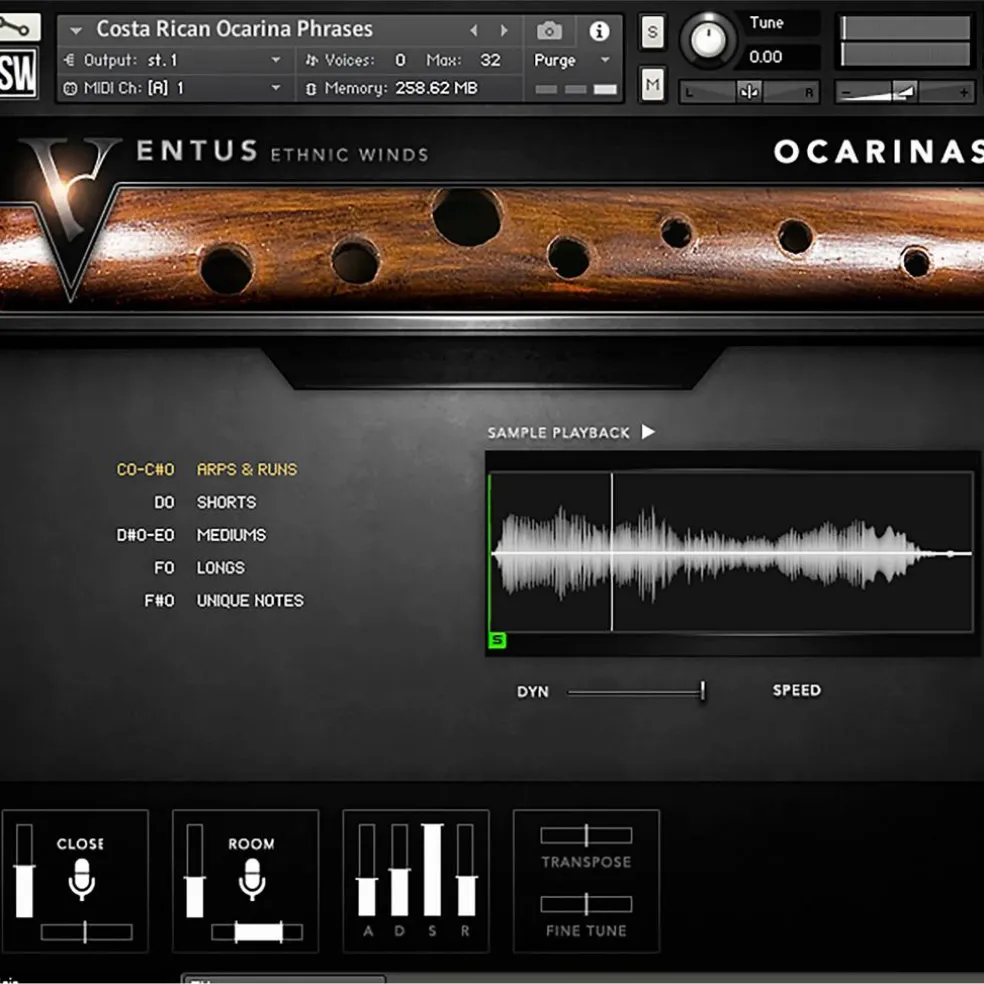
Task: Toggle the ROOM microphone icon
Action: coord(252,880)
